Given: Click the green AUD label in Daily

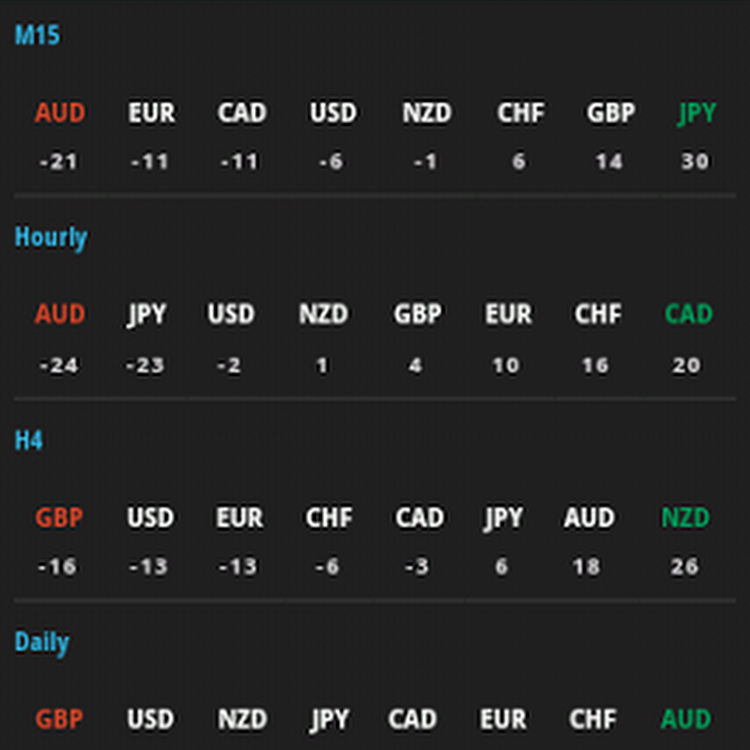Looking at the screenshot, I should 686,720.
